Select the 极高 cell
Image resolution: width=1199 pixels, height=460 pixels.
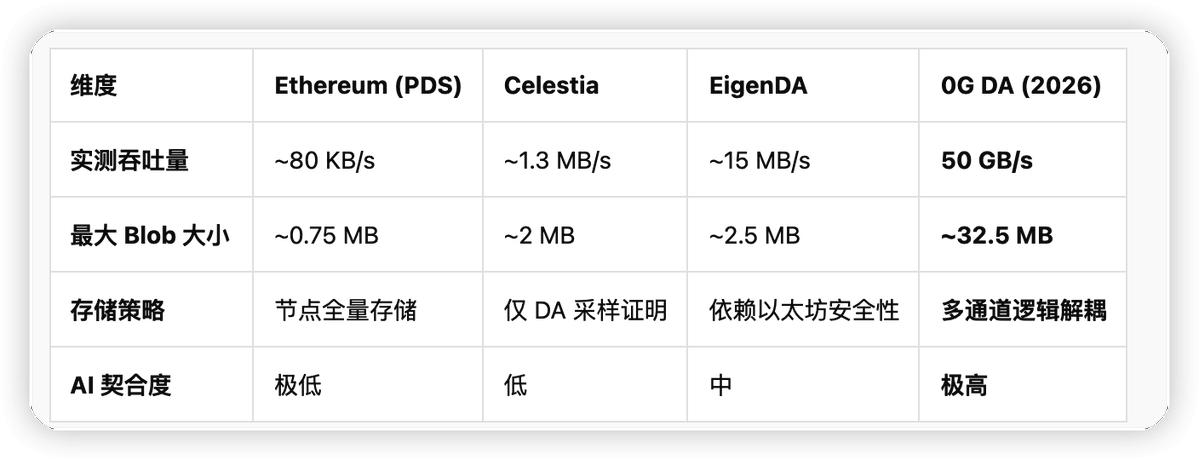964,385
